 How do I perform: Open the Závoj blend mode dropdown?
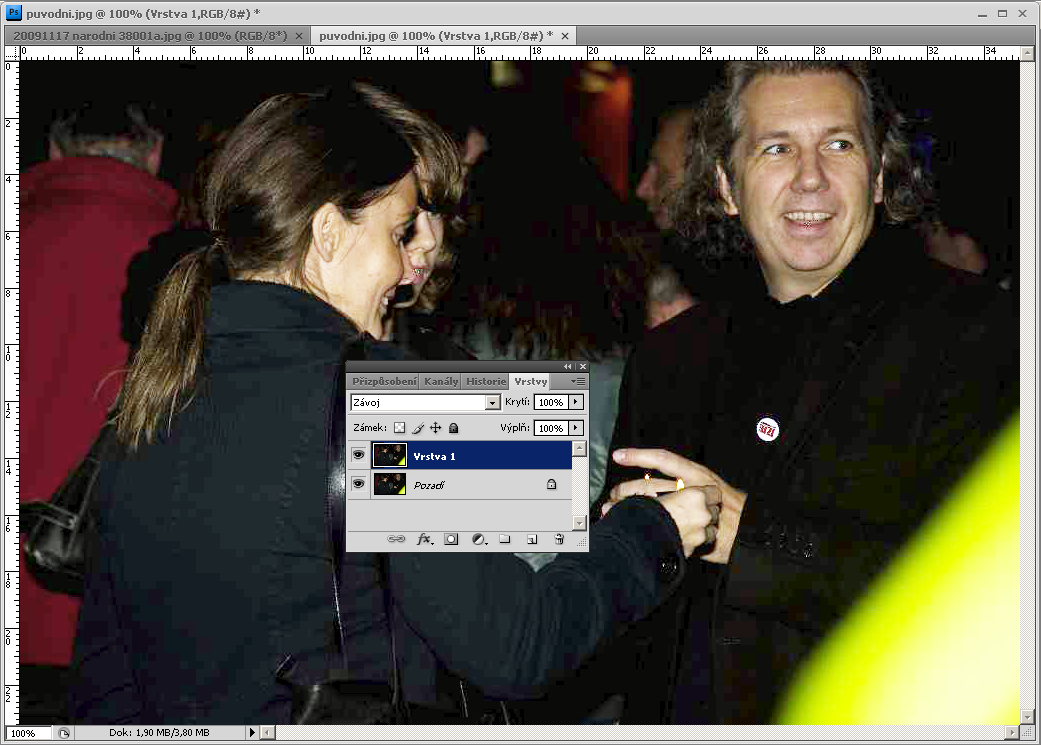491,402
